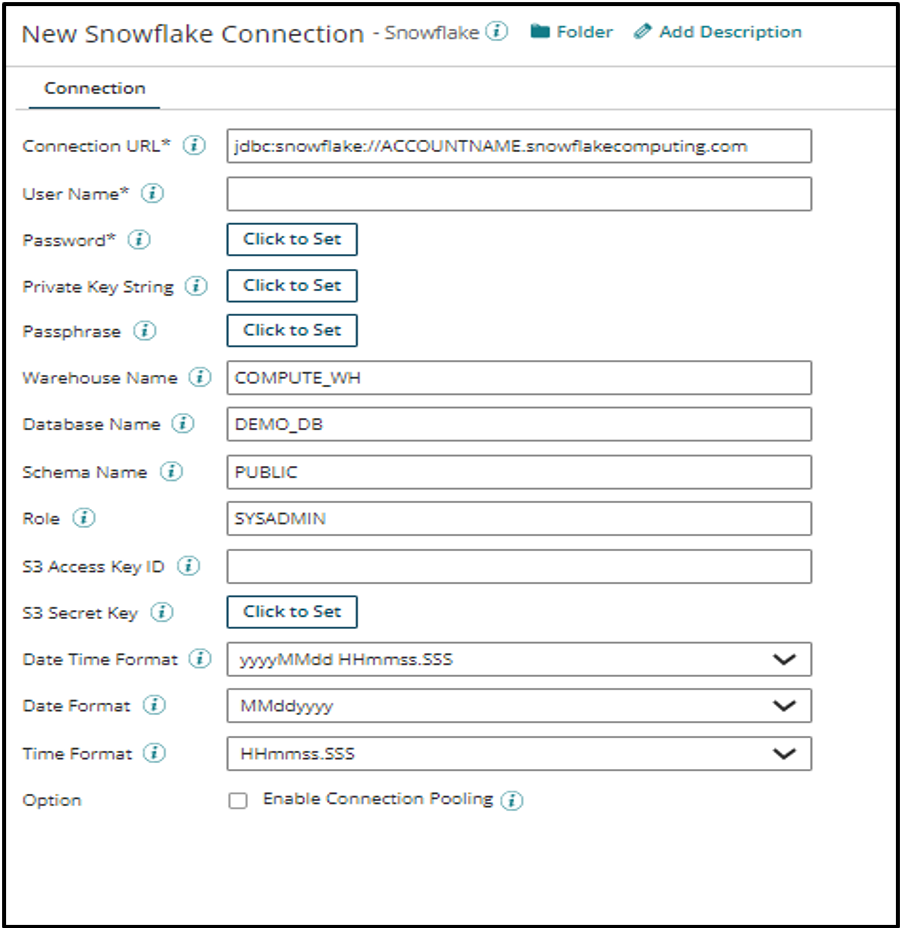
Task: Click to Set the S3 Secret Key
Action: click(292, 612)
